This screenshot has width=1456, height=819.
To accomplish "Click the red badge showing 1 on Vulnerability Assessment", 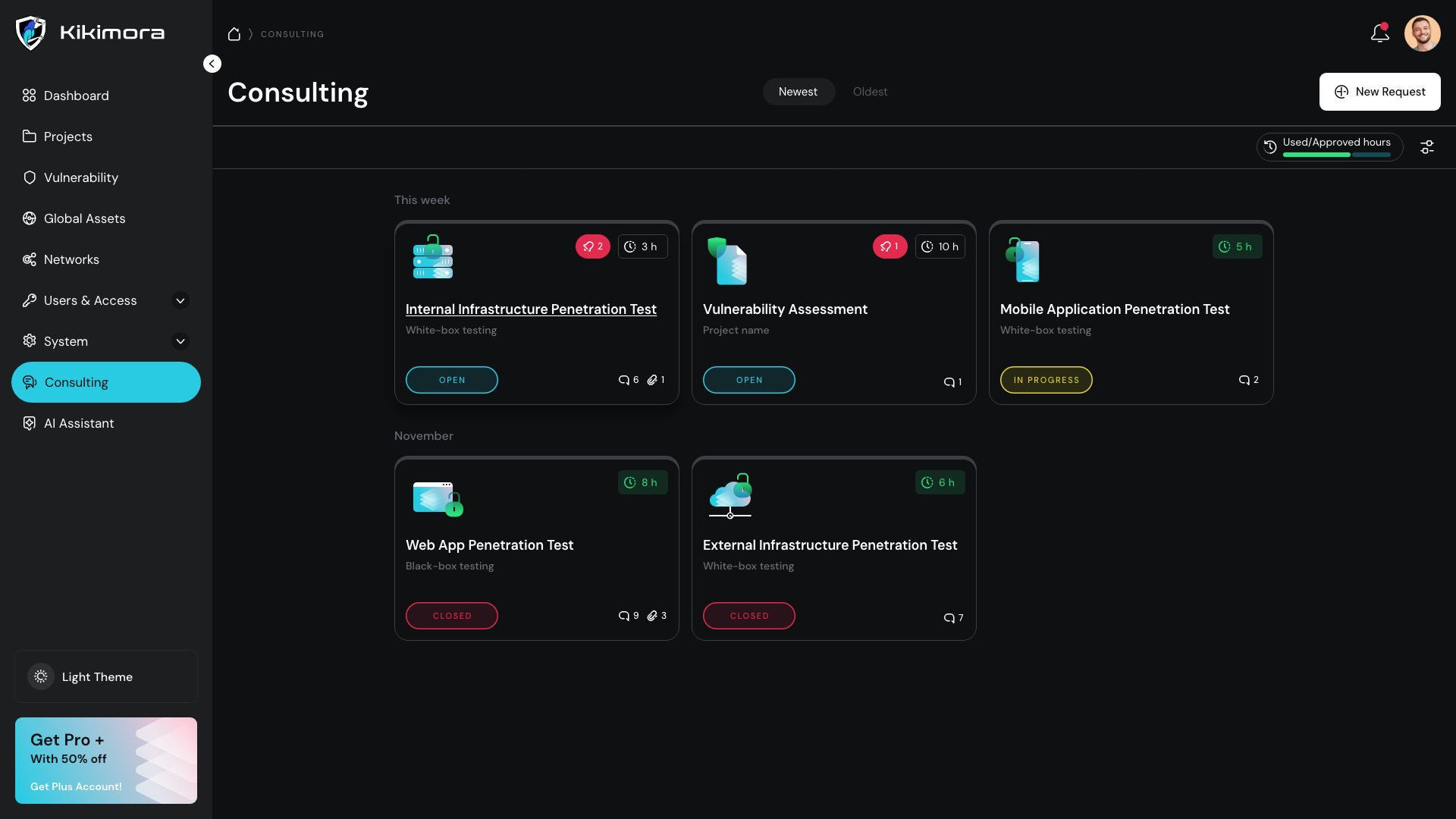I will (890, 246).
